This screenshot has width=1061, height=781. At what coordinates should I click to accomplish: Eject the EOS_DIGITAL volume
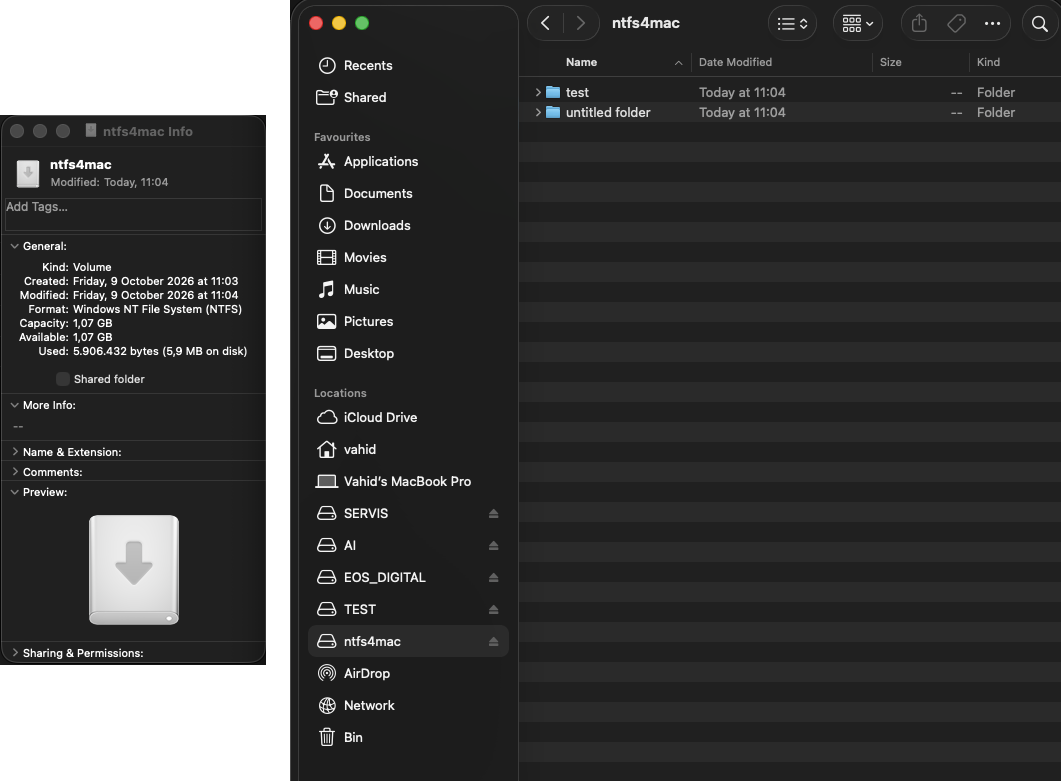(x=494, y=577)
